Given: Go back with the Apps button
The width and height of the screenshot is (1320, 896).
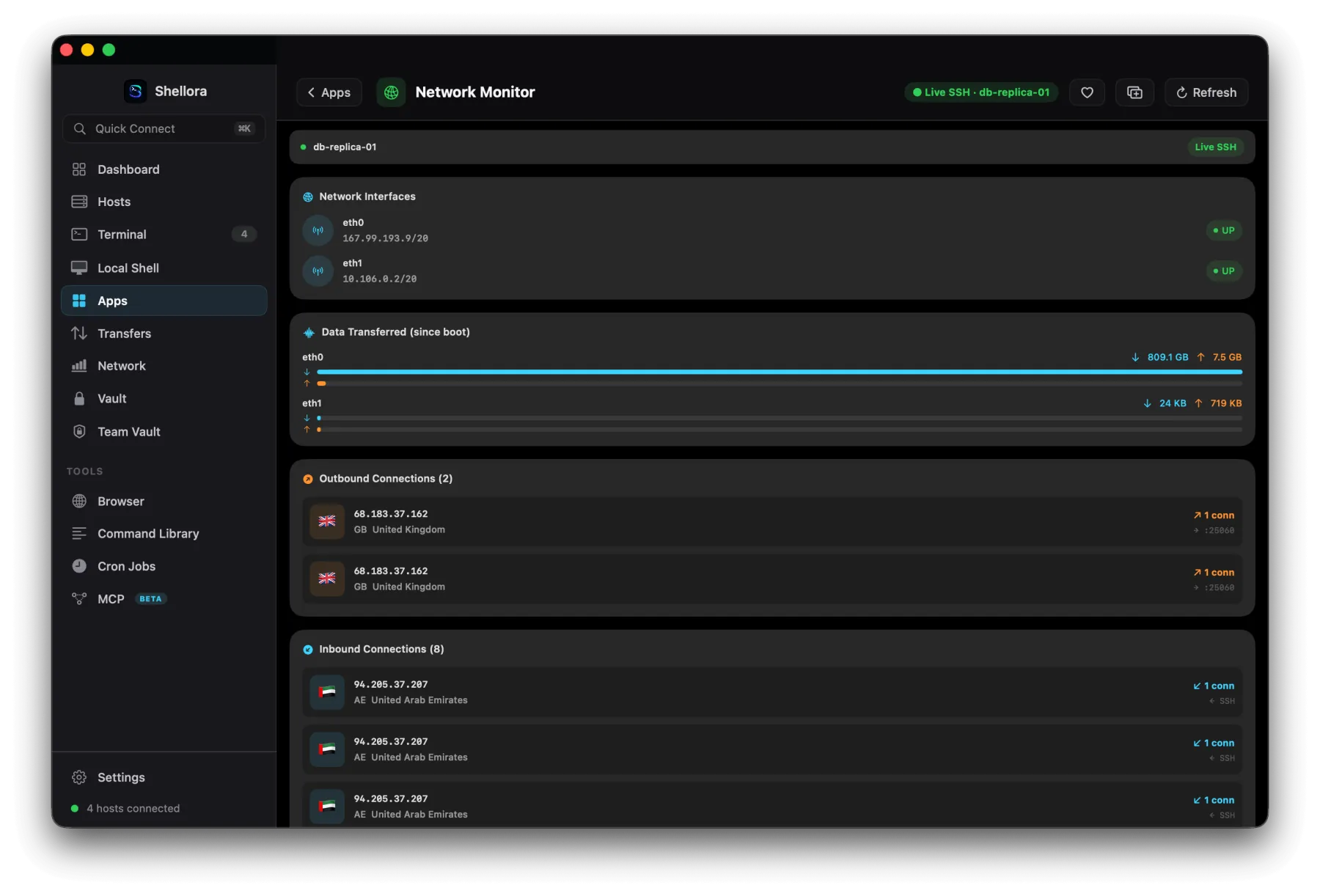Looking at the screenshot, I should [329, 92].
